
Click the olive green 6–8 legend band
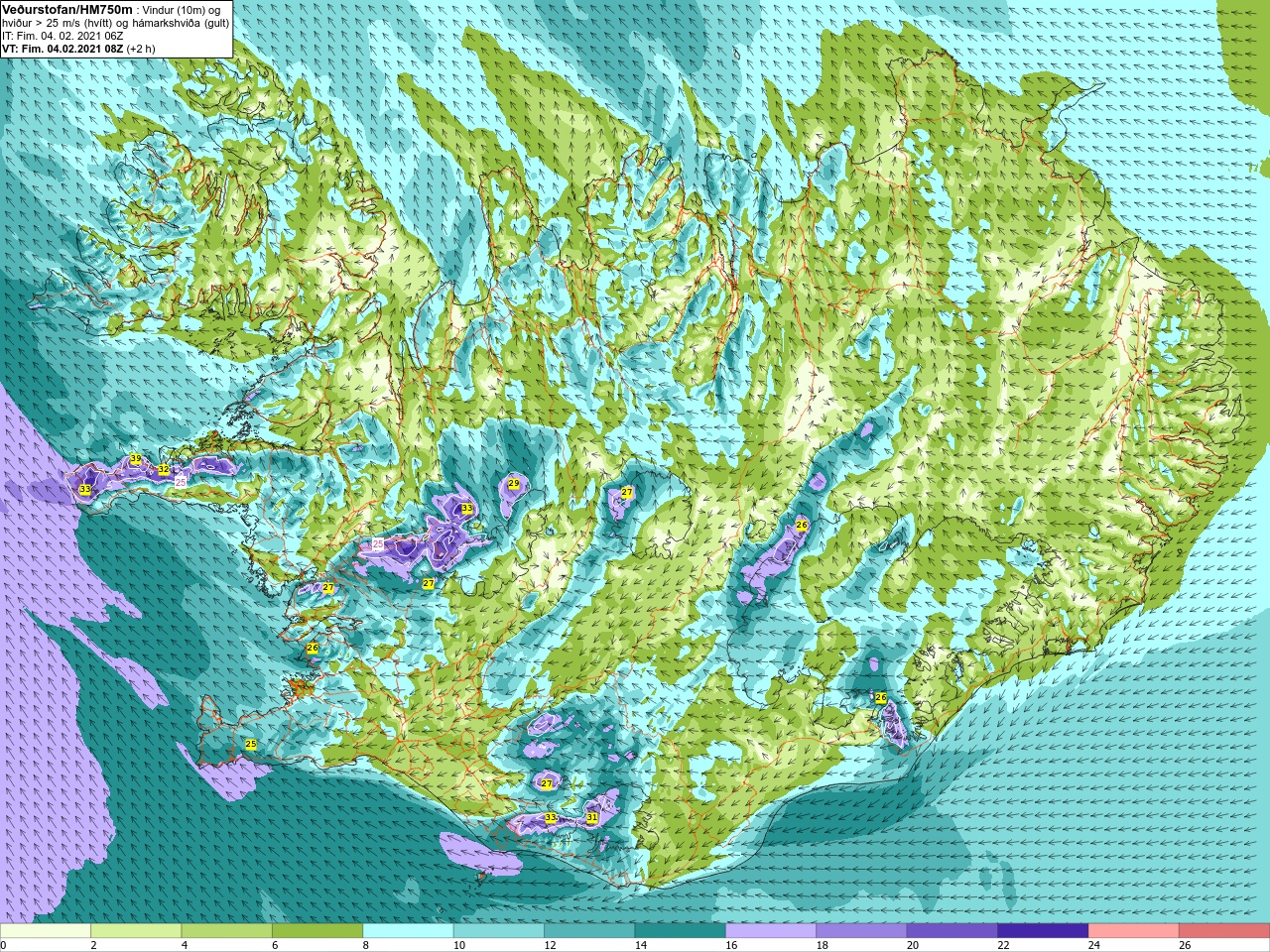pyautogui.click(x=317, y=931)
